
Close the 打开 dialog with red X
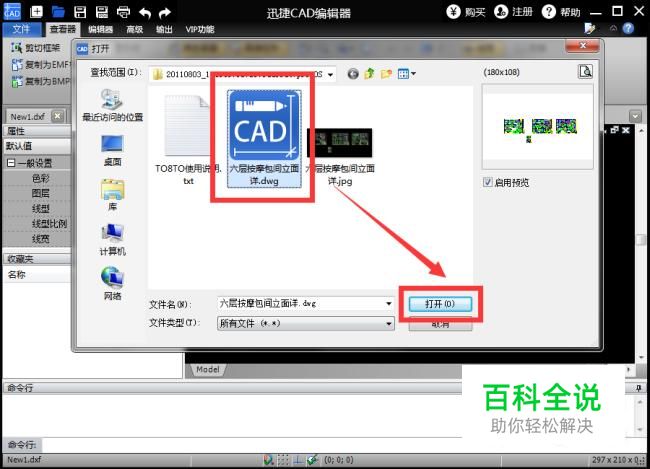point(582,46)
